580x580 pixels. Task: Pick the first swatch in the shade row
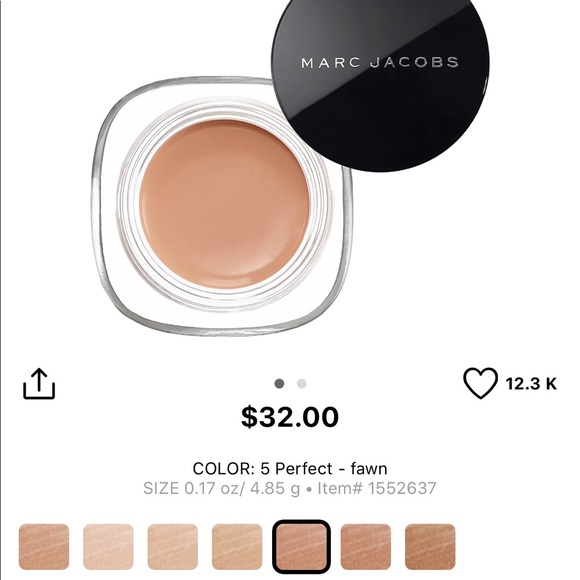point(44,546)
